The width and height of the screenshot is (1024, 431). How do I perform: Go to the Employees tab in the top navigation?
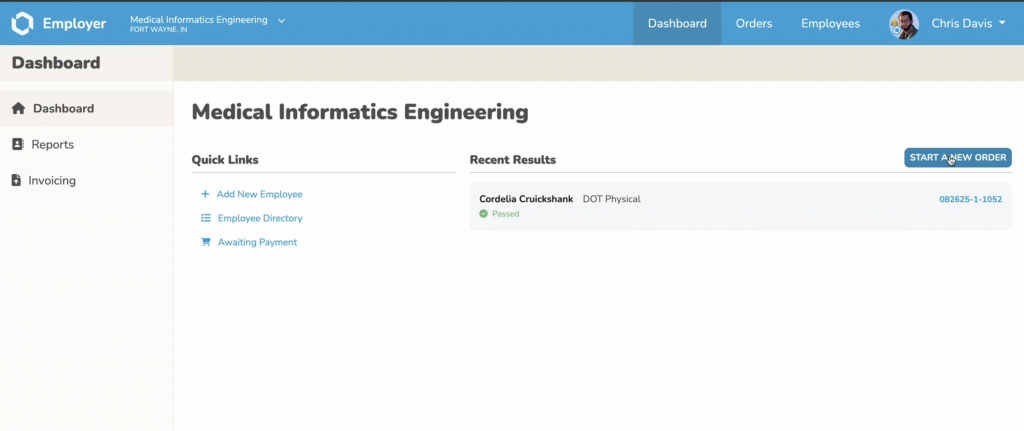[830, 24]
